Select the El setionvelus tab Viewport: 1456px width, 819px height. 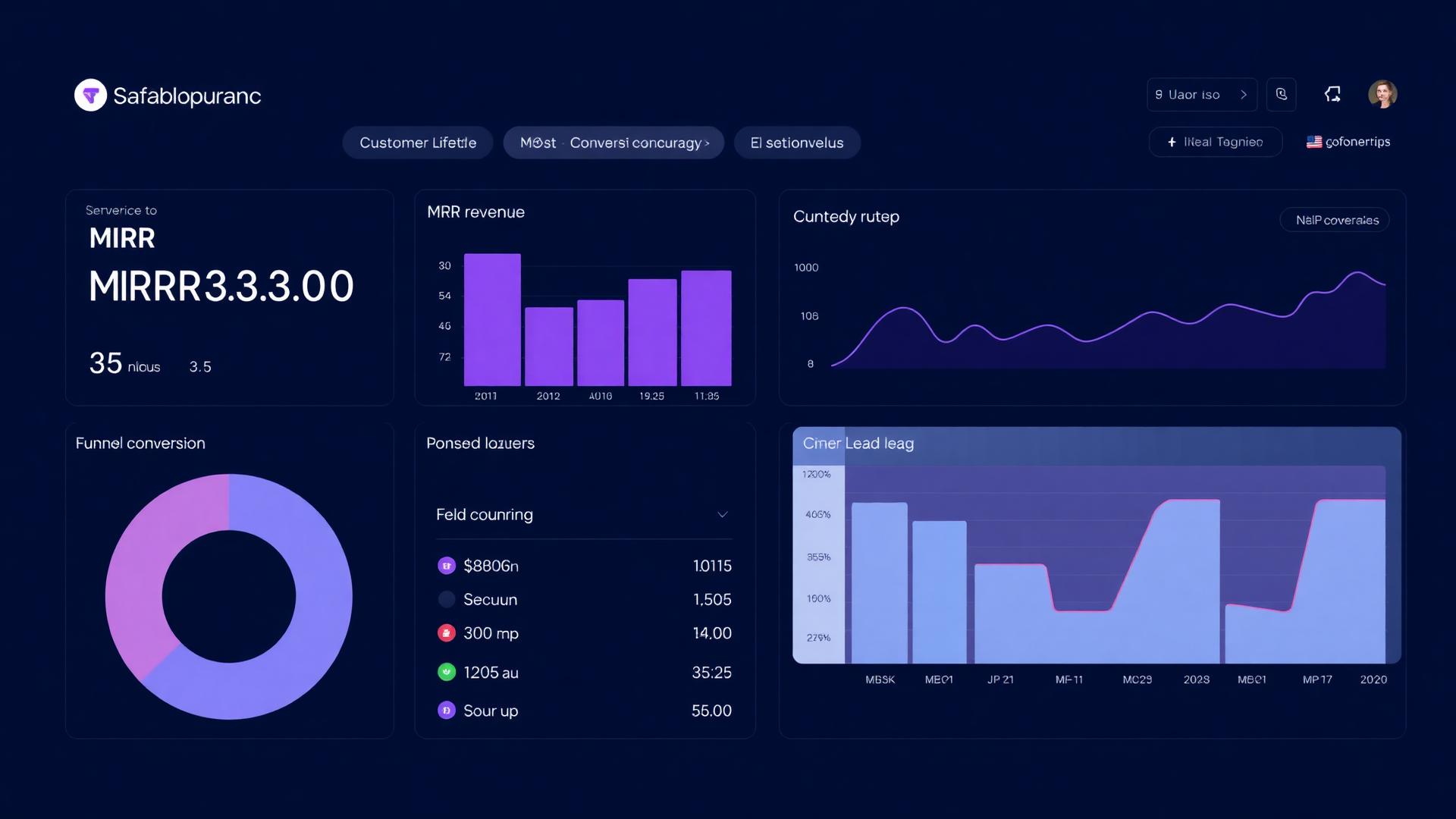click(x=797, y=143)
